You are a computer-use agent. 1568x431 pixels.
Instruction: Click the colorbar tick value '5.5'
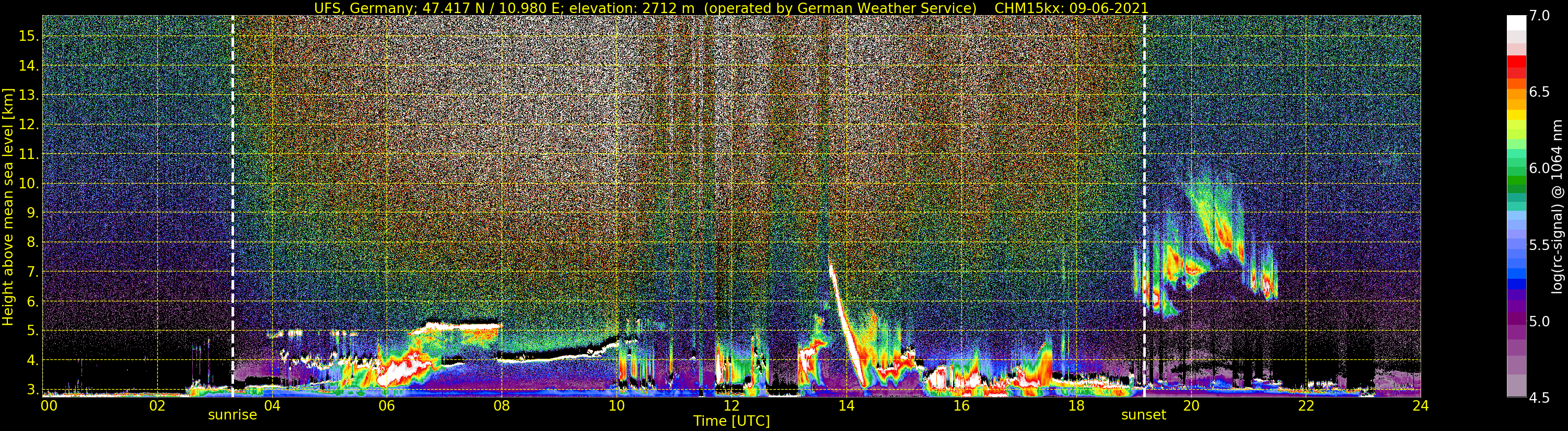point(1538,245)
